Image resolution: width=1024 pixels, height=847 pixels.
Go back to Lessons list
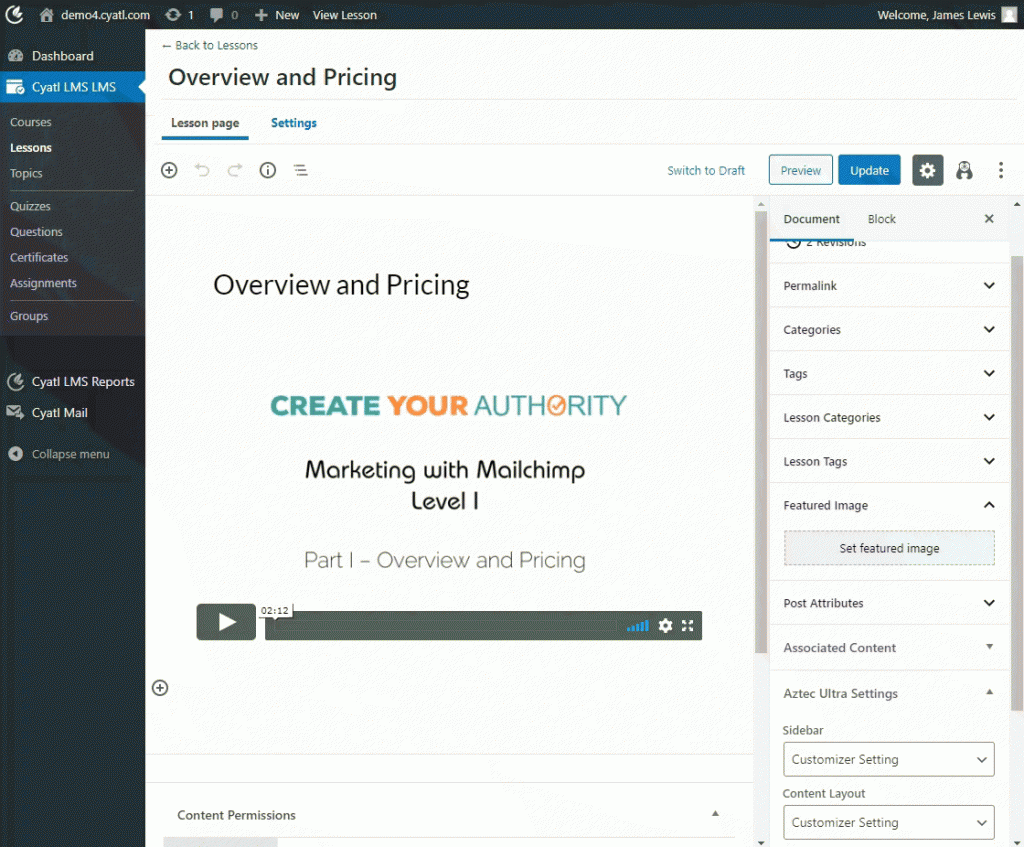210,45
